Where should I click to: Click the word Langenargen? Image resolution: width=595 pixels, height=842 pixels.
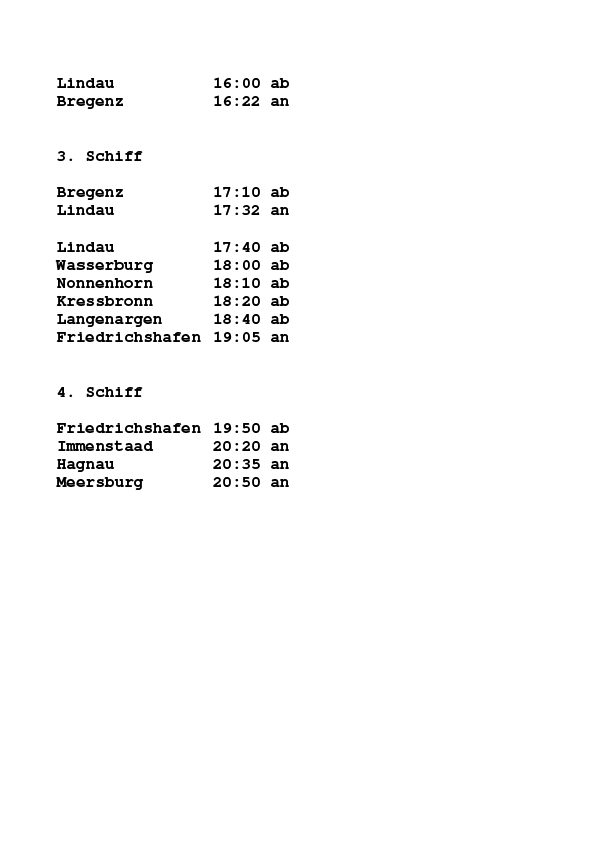pos(109,320)
